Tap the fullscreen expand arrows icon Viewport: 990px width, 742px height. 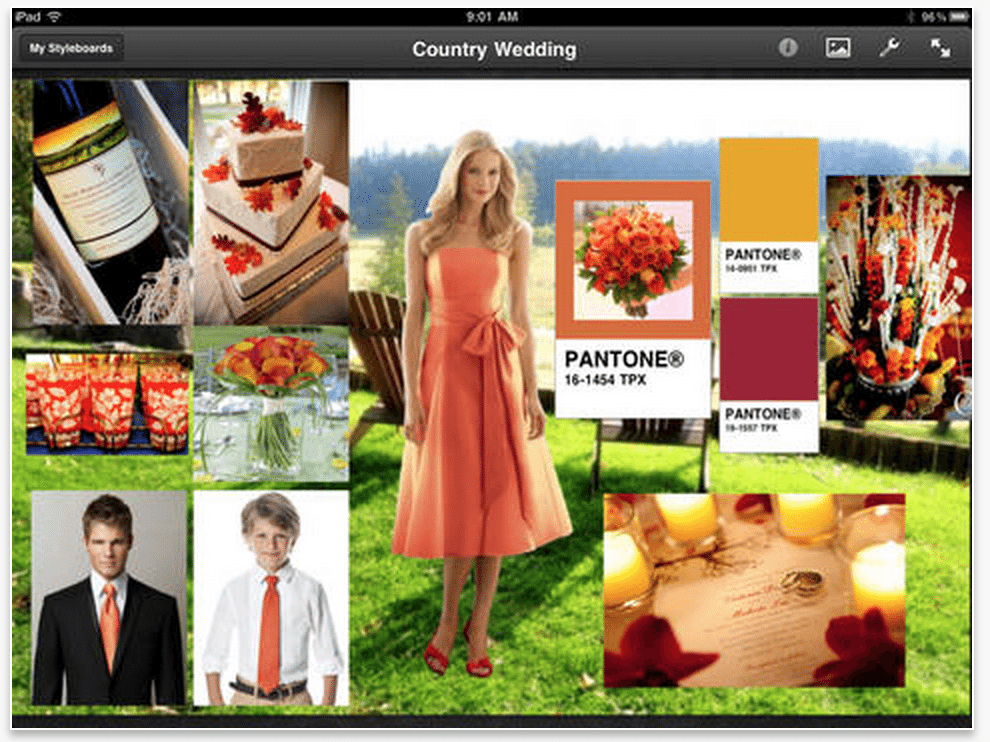pos(940,48)
